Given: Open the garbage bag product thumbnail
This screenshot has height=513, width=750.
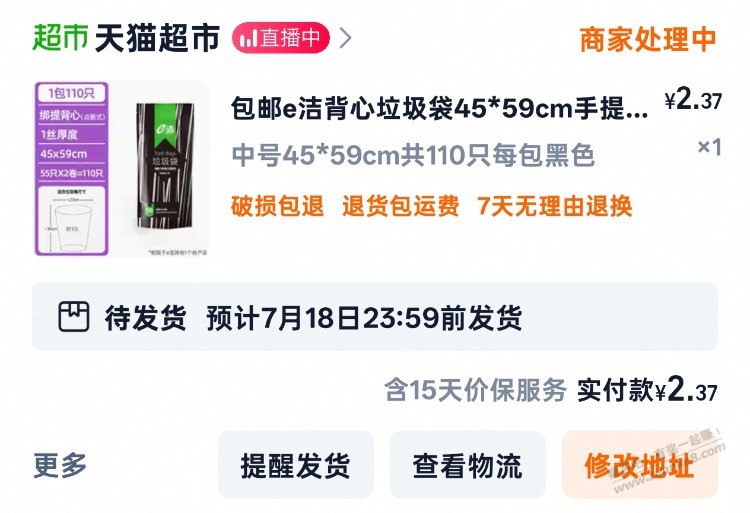Looking at the screenshot, I should click(122, 169).
